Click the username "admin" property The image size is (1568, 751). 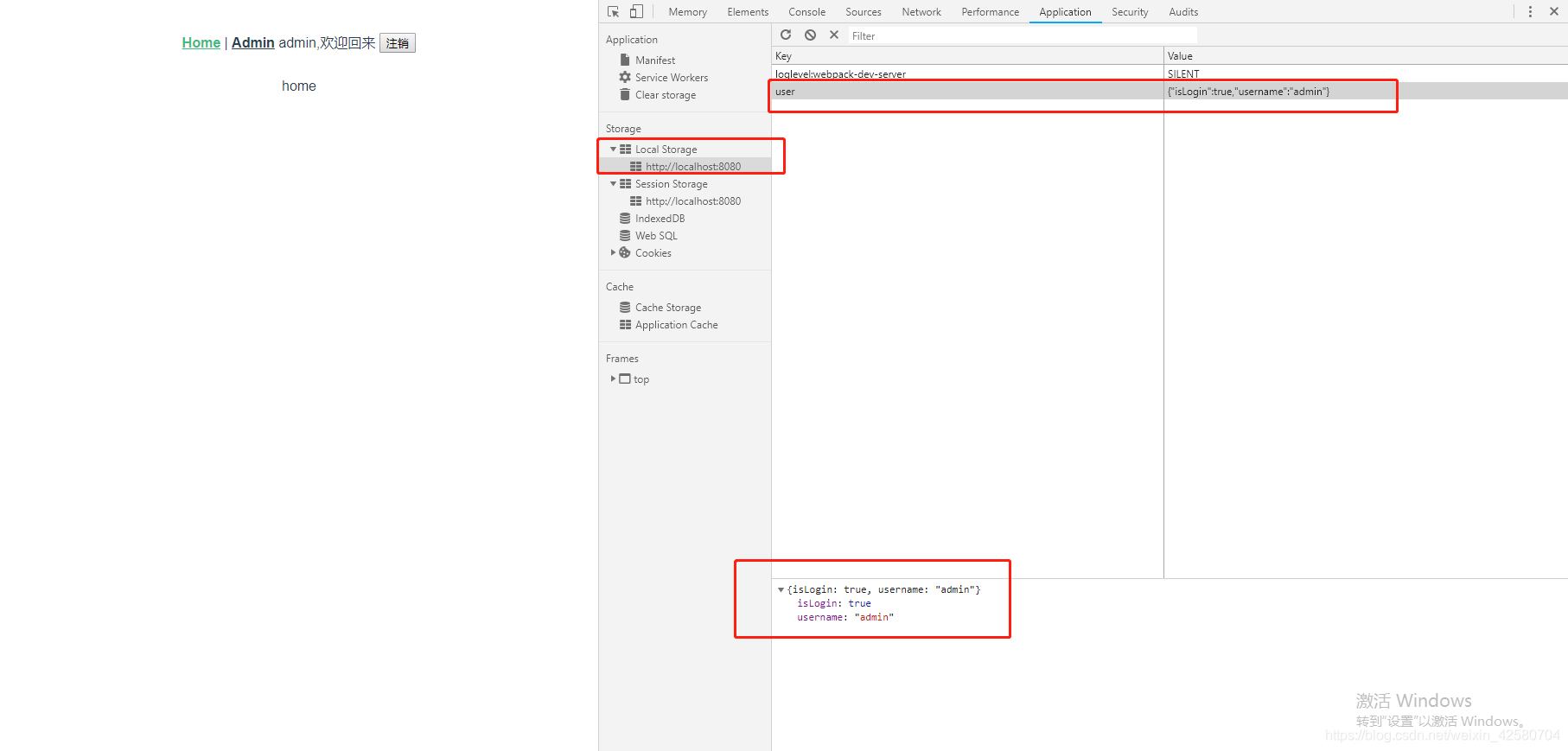point(845,617)
